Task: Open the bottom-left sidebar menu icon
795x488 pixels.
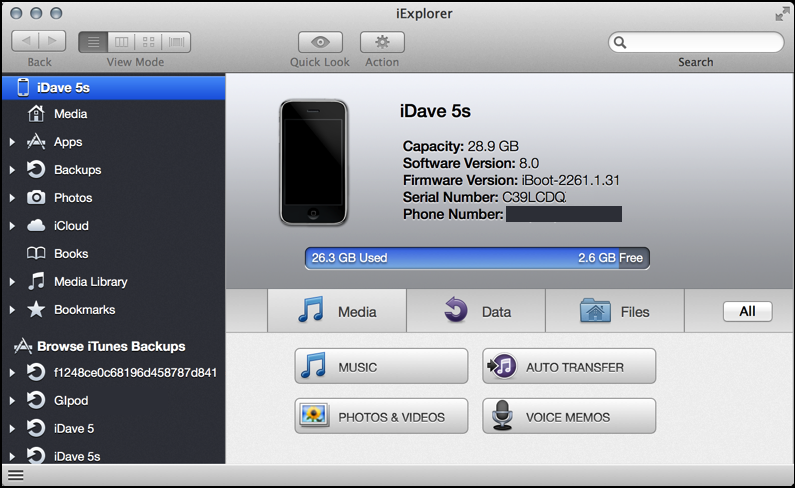Action: [x=16, y=475]
